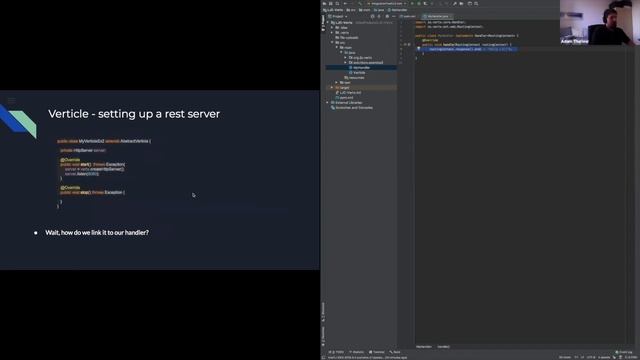Viewport: 640px width, 360px height.
Task: Click the bullet 'Wait, how do we link it to our handler?'
Action: pos(97,233)
